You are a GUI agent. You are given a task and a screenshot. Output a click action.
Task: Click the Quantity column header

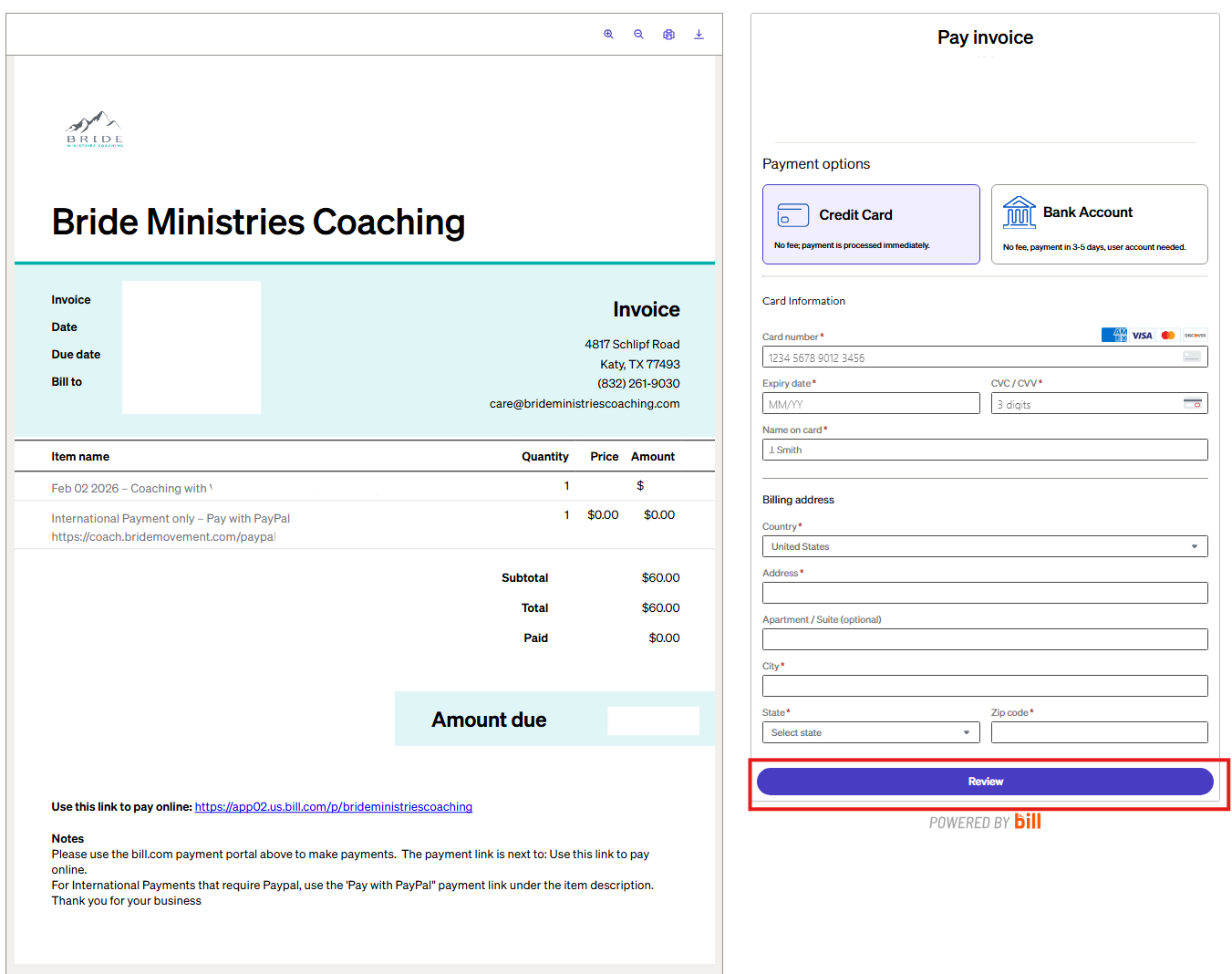pos(545,457)
